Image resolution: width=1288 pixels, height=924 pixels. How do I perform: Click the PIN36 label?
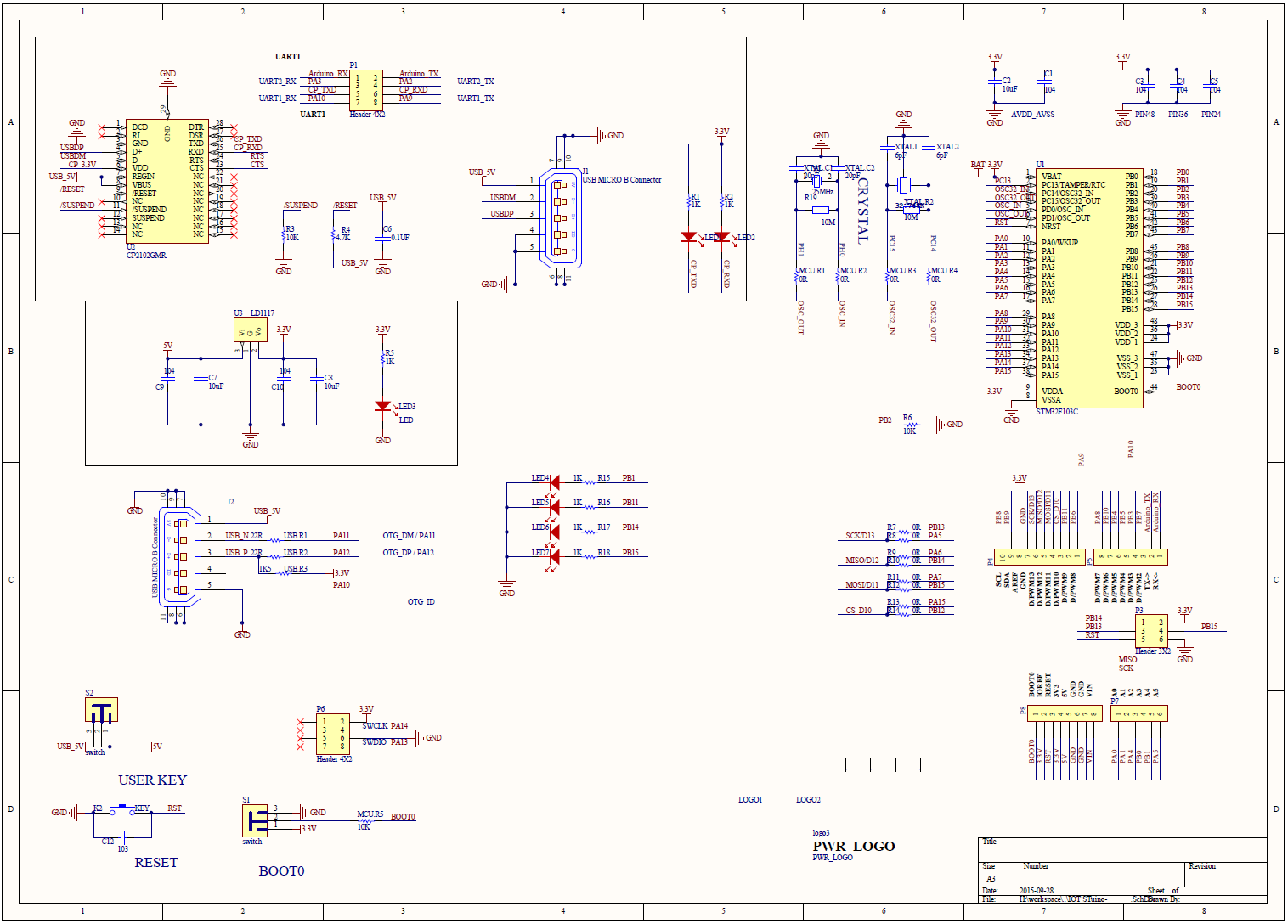tap(1178, 115)
